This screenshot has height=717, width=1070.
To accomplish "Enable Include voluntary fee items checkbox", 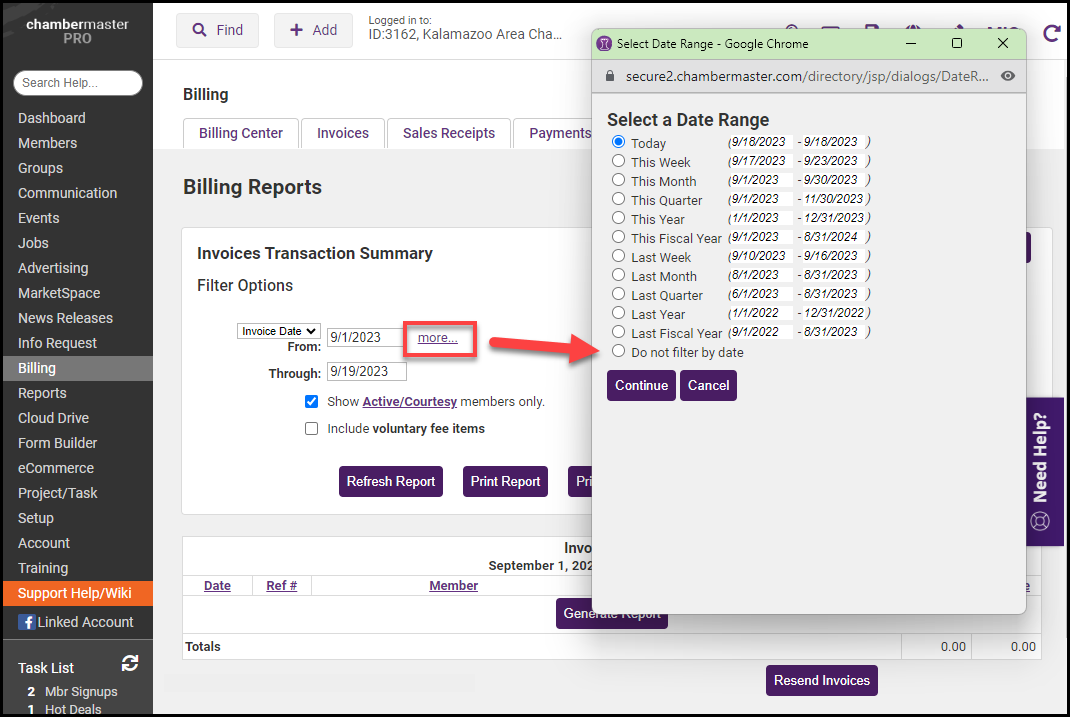I will coord(312,428).
